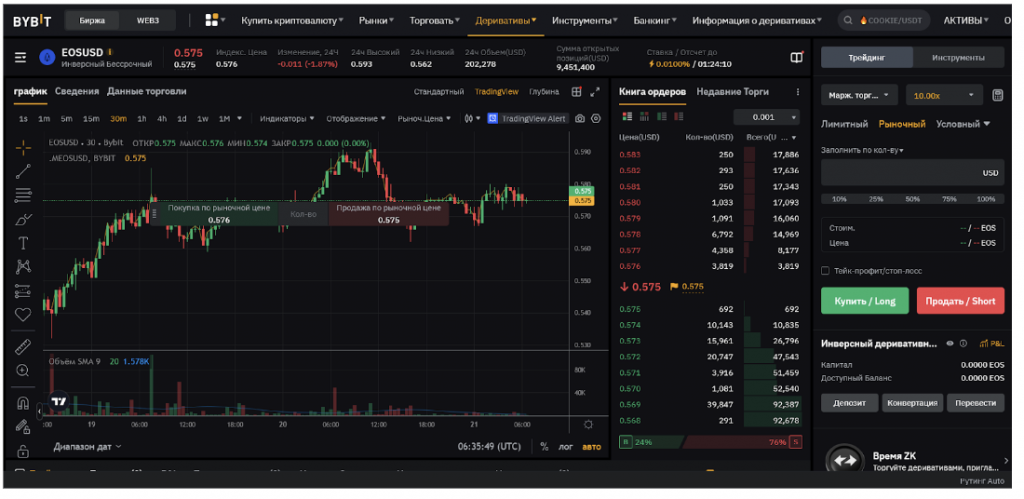This screenshot has width=1024, height=499.
Task: Toggle авто scale on chart
Action: [x=592, y=446]
